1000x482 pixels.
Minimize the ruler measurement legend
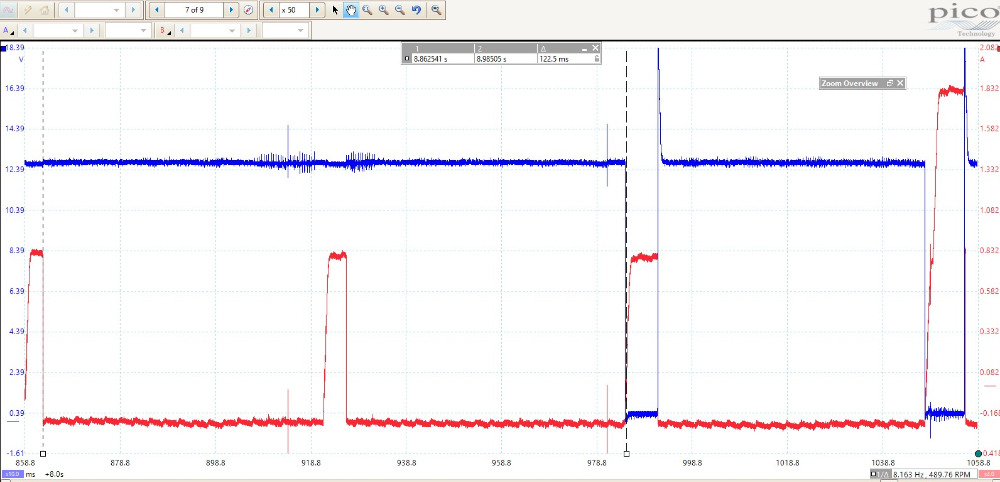tap(585, 47)
